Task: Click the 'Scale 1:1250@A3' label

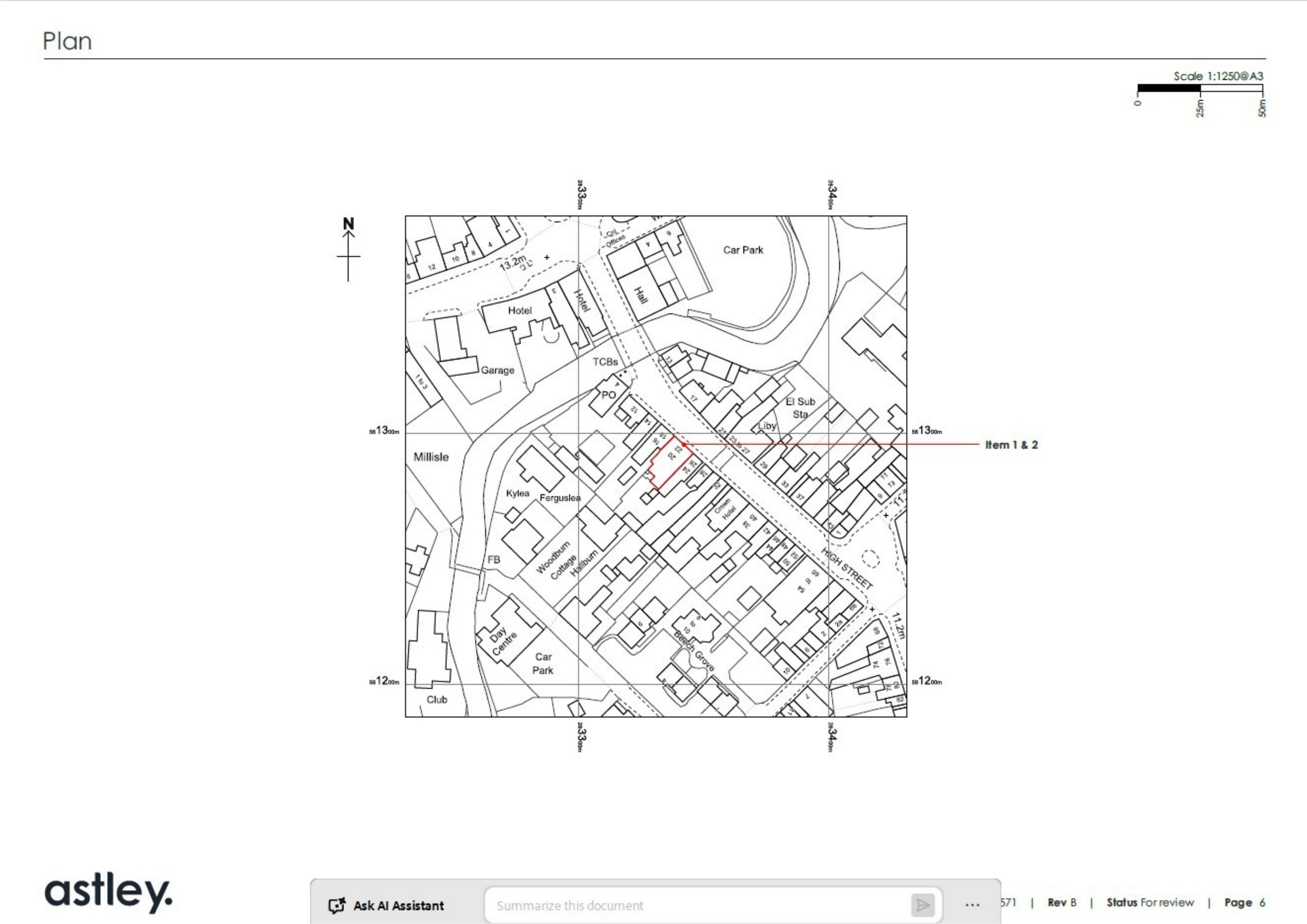Action: pyautogui.click(x=1218, y=76)
